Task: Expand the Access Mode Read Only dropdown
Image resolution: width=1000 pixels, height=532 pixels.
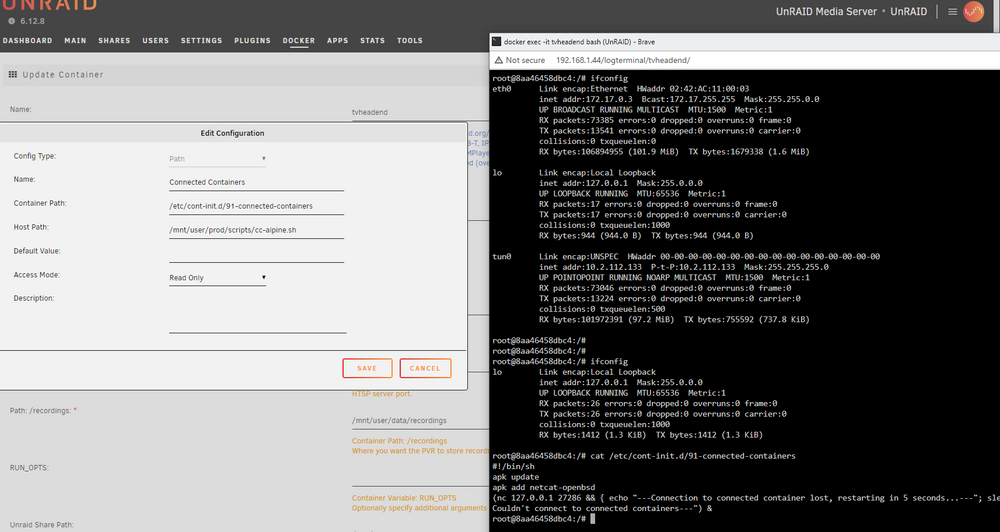Action: tap(217, 277)
